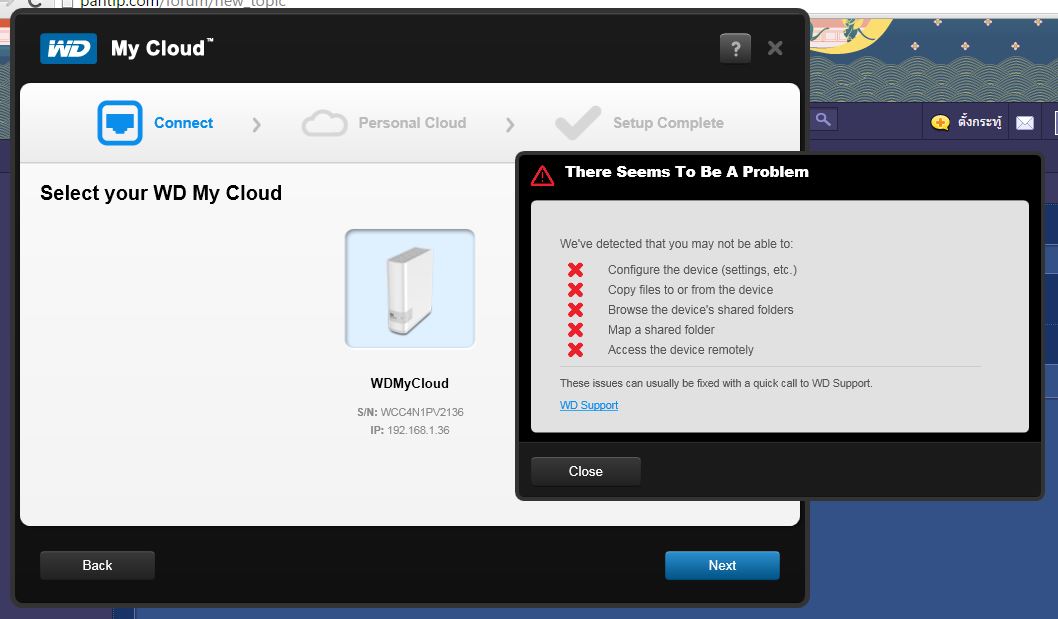Click the Personal Cloud cloud icon
The width and height of the screenshot is (1058, 619).
pos(325,124)
